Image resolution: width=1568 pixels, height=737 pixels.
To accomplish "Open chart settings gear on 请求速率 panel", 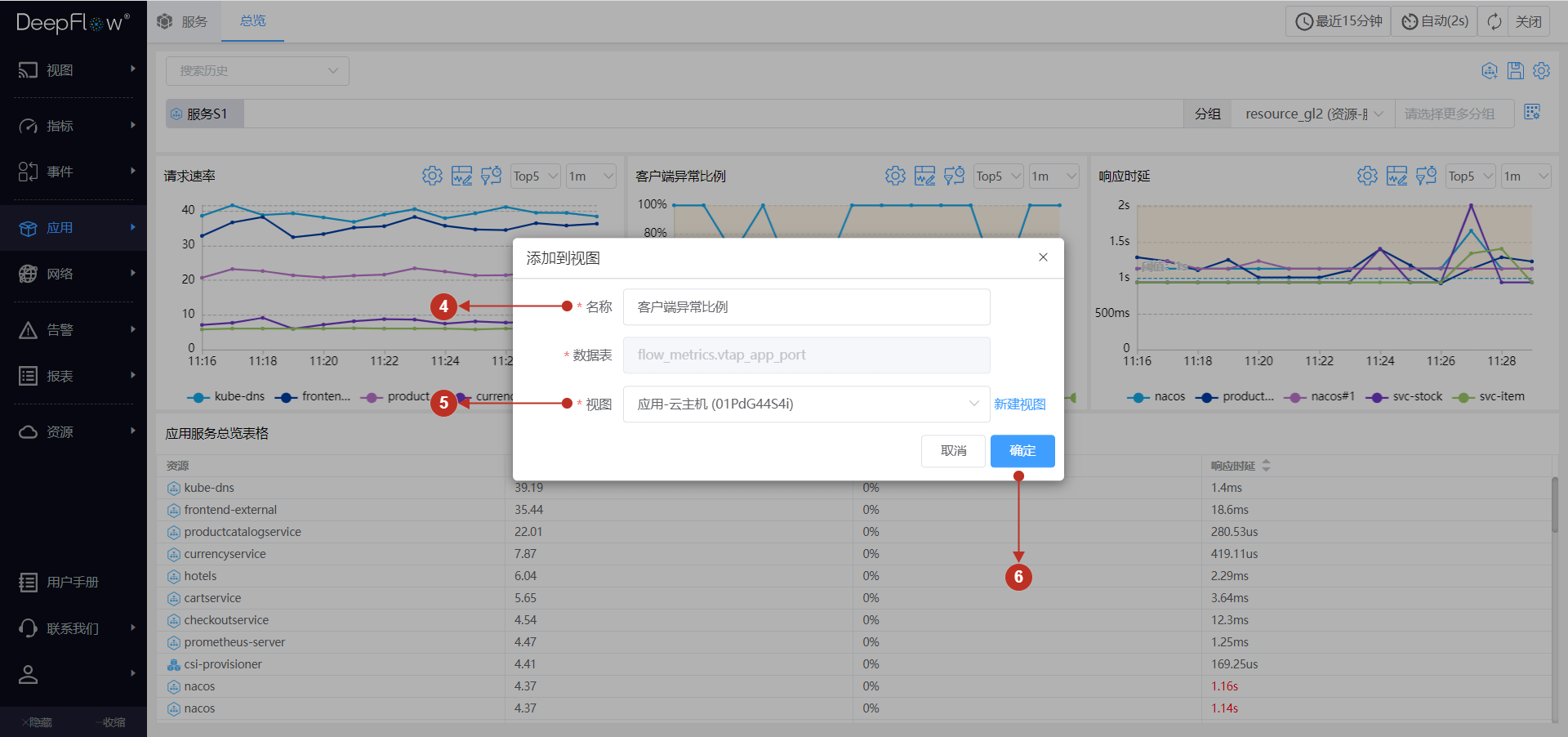I will 432,175.
